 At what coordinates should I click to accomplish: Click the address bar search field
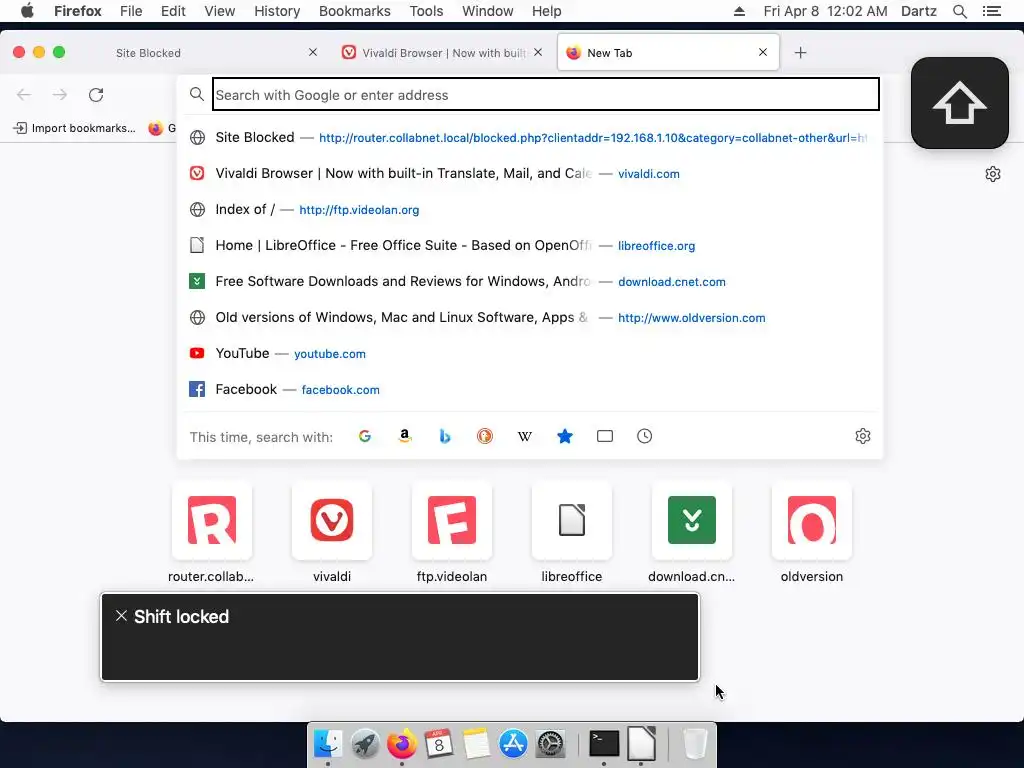click(x=546, y=95)
